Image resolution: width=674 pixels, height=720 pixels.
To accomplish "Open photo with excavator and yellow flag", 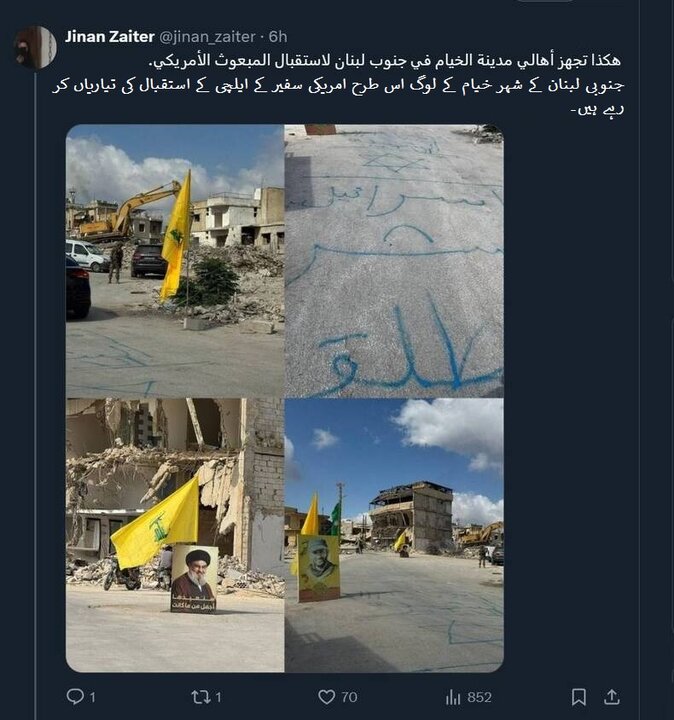I will point(175,261).
